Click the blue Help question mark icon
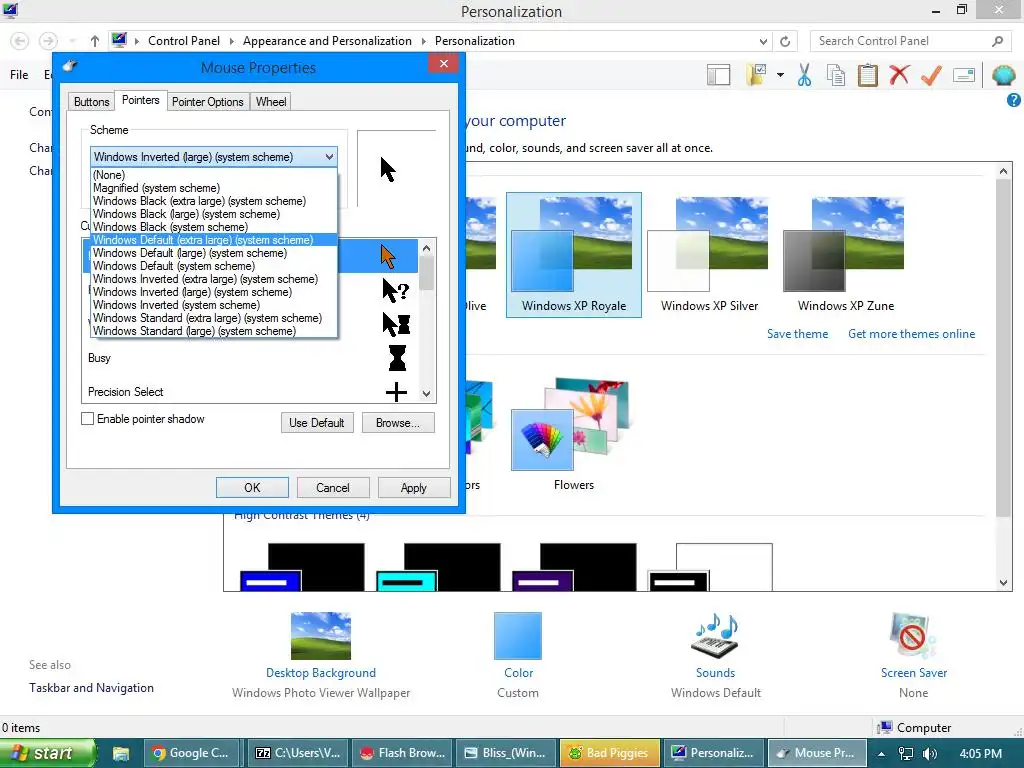Image resolution: width=1024 pixels, height=768 pixels. [1014, 100]
